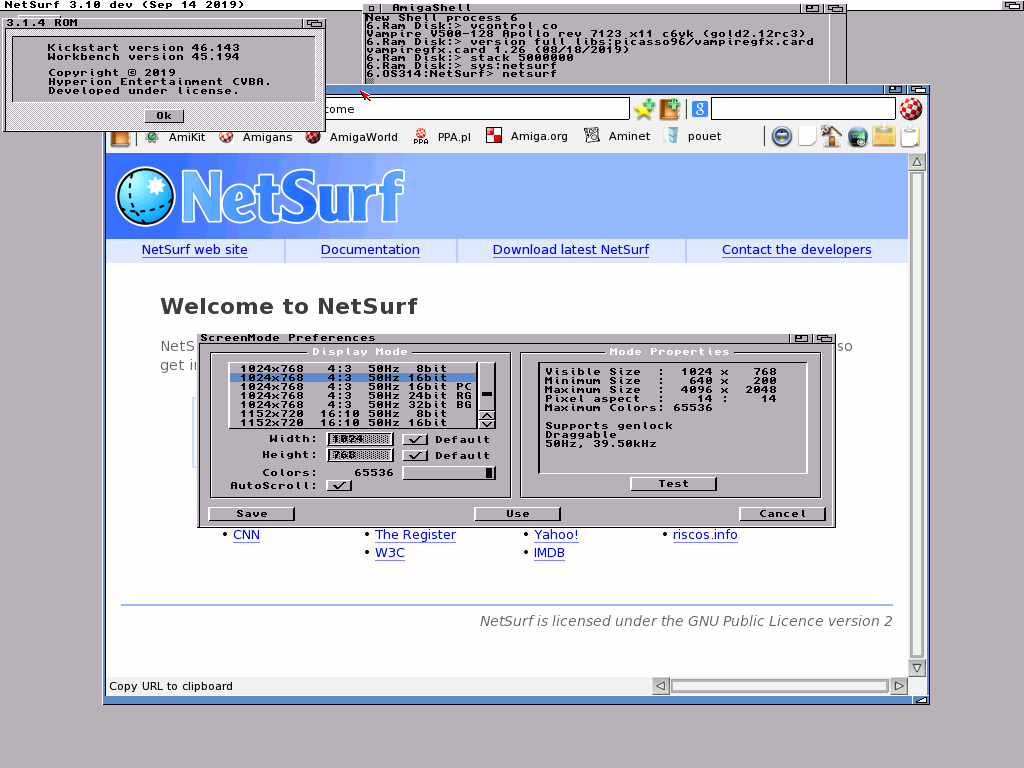Viewport: 1024px width, 768px height.
Task: Open the PPA.pl bookmark
Action: (x=442, y=137)
